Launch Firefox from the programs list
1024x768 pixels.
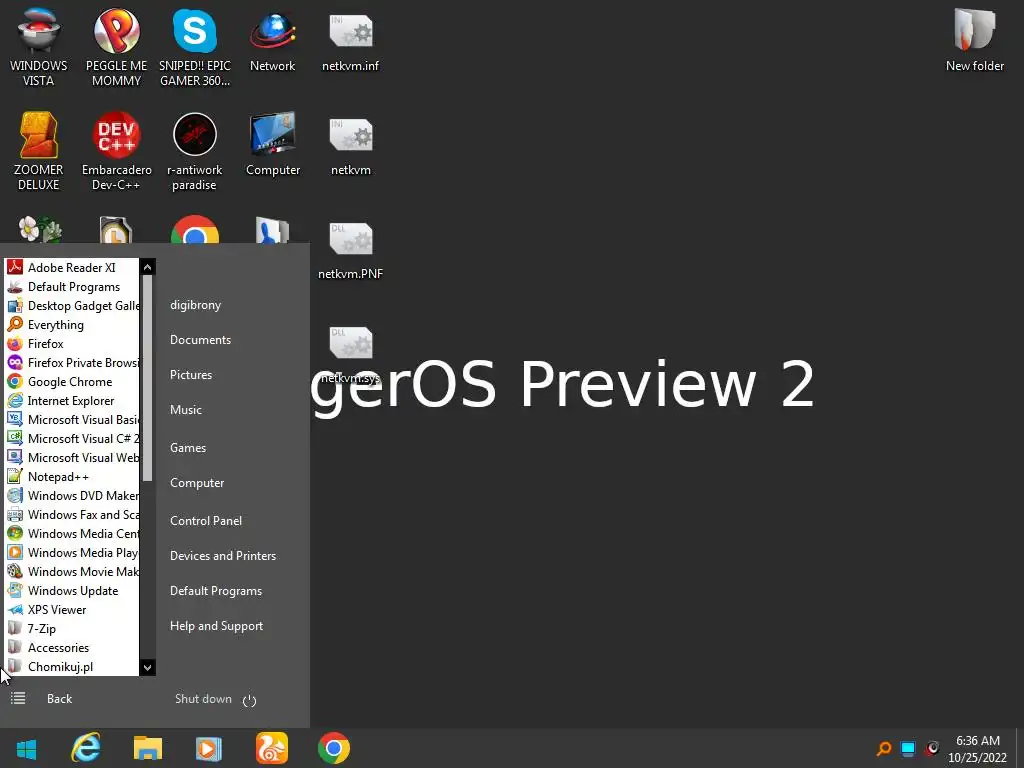tap(72, 343)
